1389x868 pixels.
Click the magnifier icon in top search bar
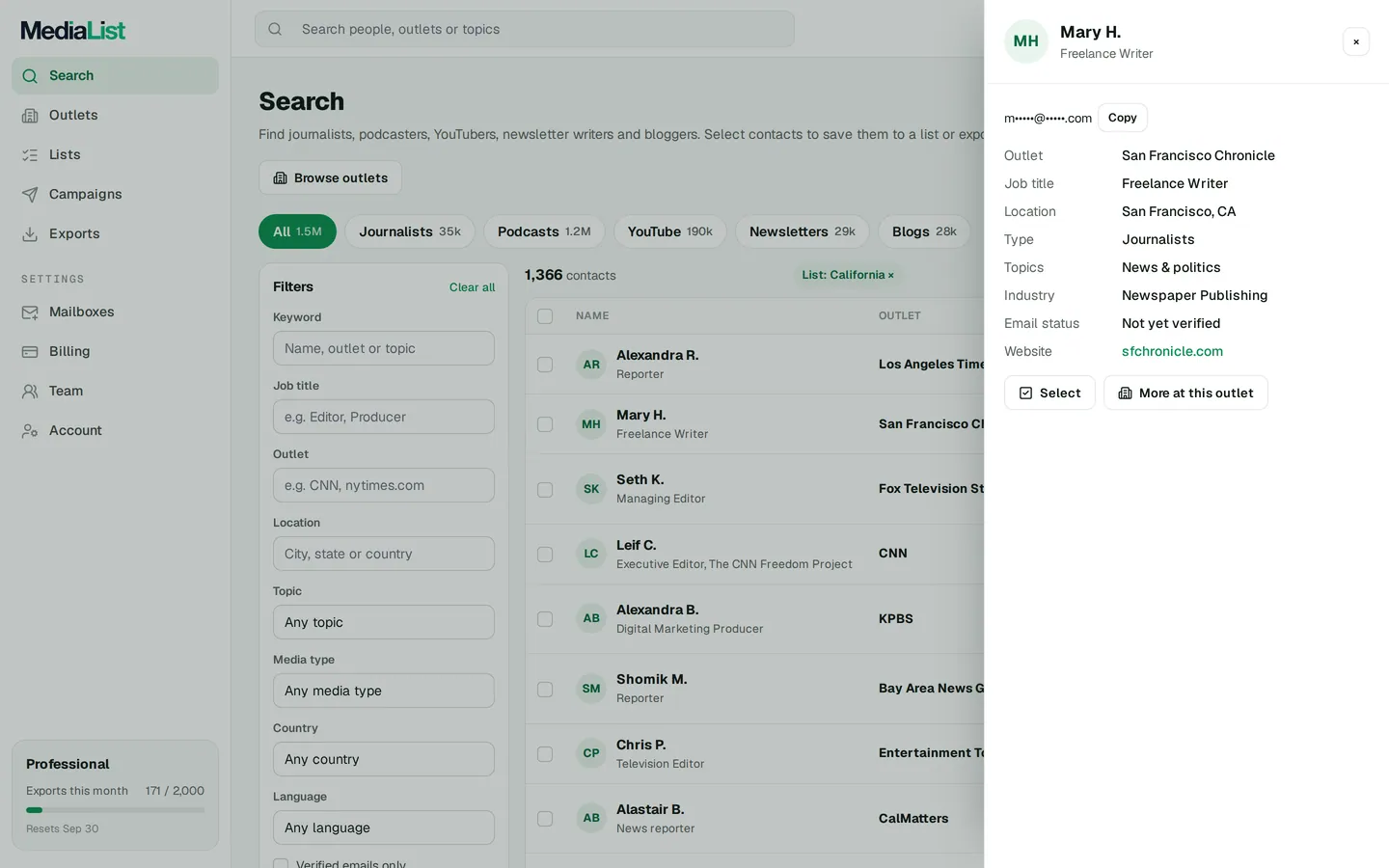[275, 29]
